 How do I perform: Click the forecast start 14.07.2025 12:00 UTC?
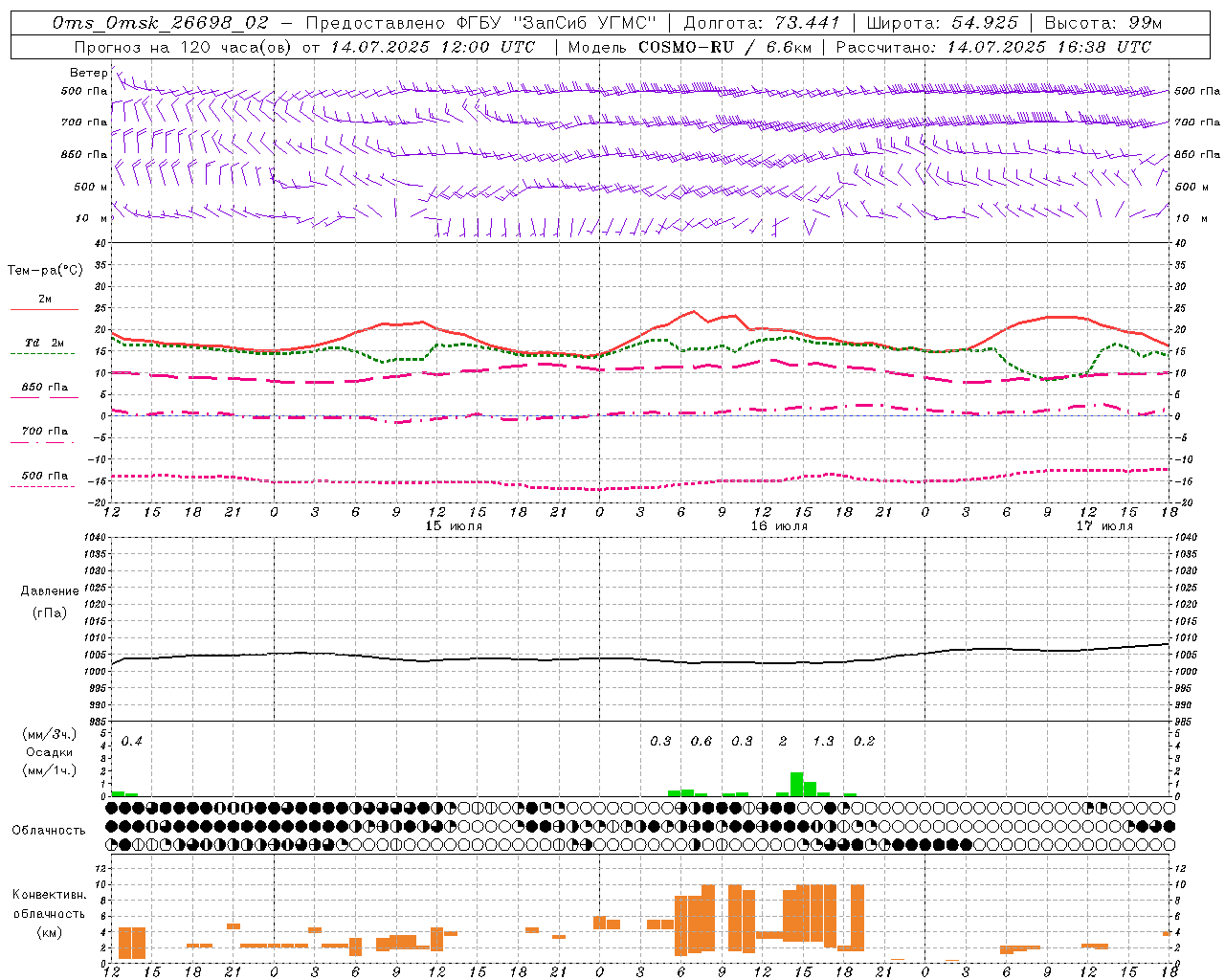433,47
